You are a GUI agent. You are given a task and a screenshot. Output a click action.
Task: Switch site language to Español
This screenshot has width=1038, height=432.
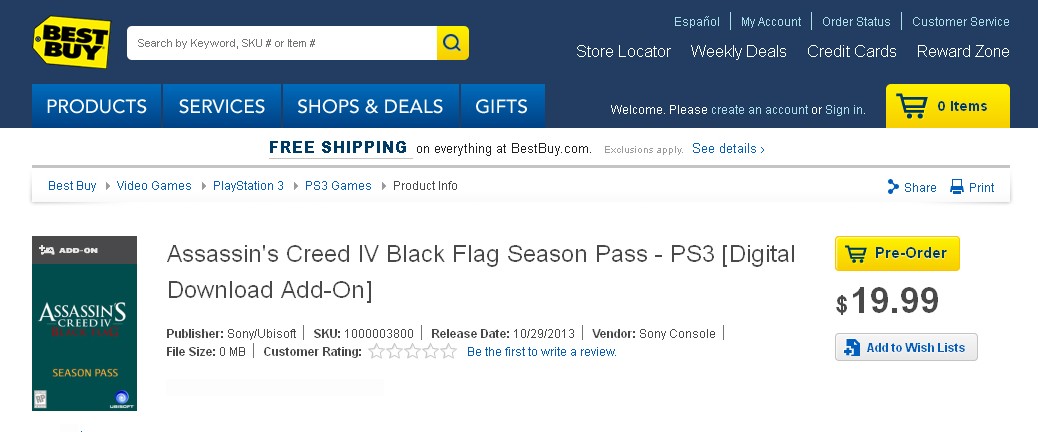(x=697, y=22)
